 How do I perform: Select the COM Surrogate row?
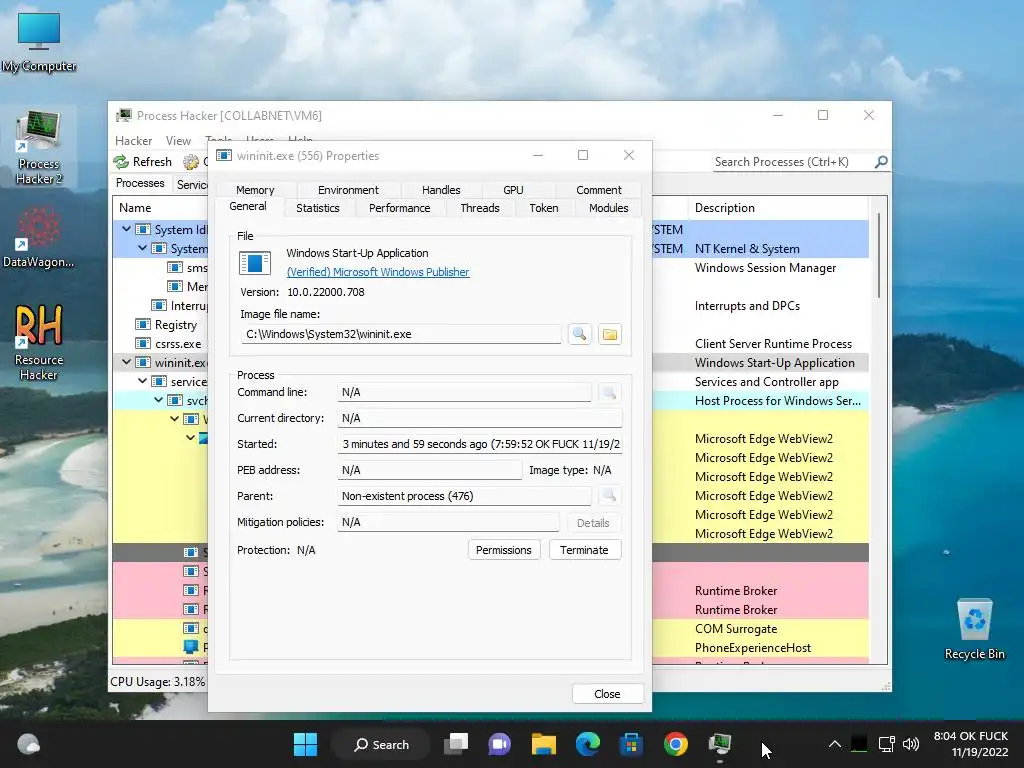tap(736, 629)
